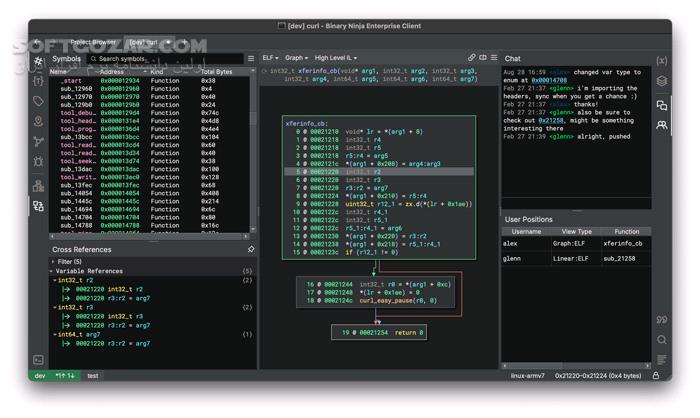Open the Cross References sidebar icon
This screenshot has height=418, width=700.
[x=38, y=206]
